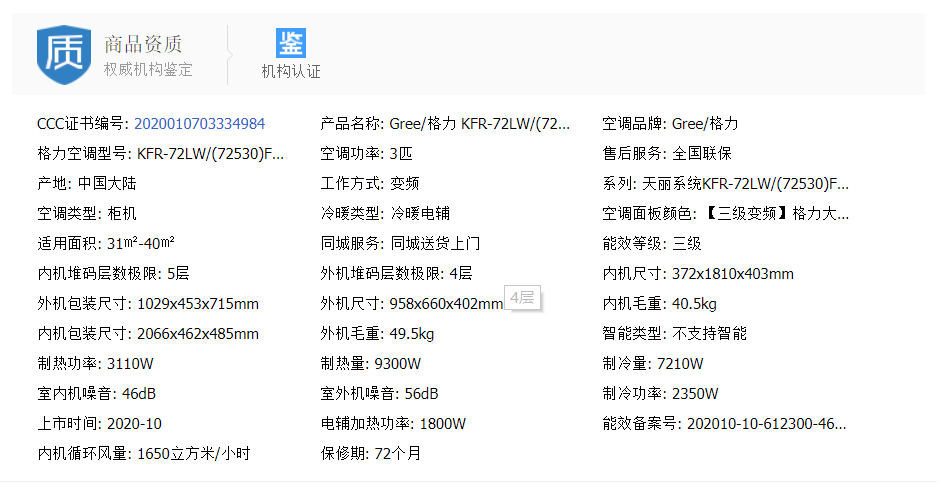Image resolution: width=940 pixels, height=484 pixels.
Task: Click the 格力空调型号 KFR-72LW/(72530)F entry
Action: tap(161, 154)
